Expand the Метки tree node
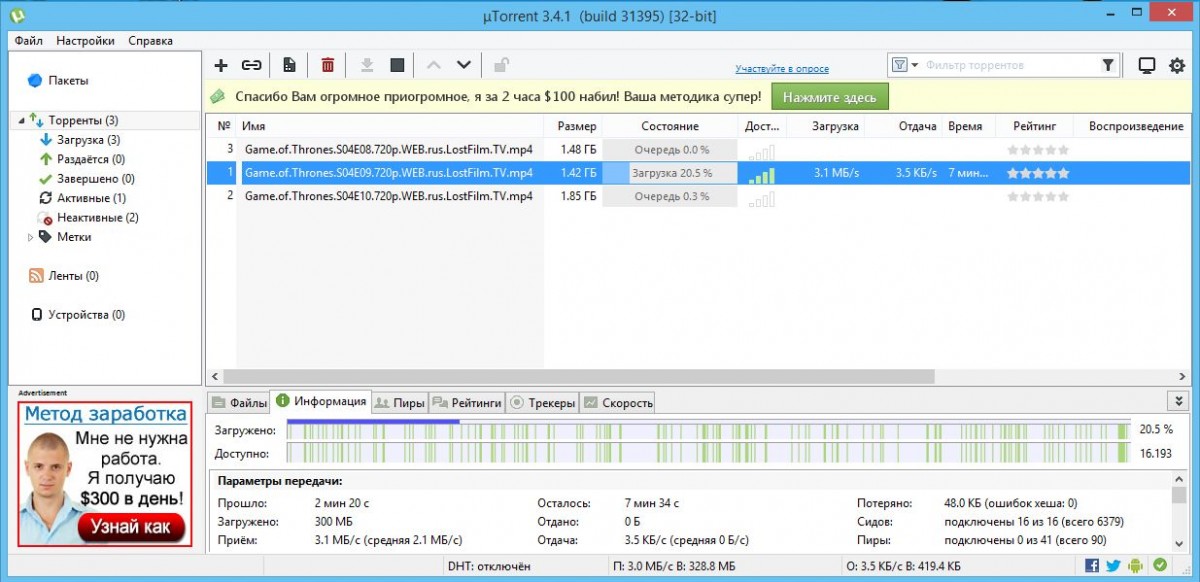The height and width of the screenshot is (582, 1200). coord(32,238)
